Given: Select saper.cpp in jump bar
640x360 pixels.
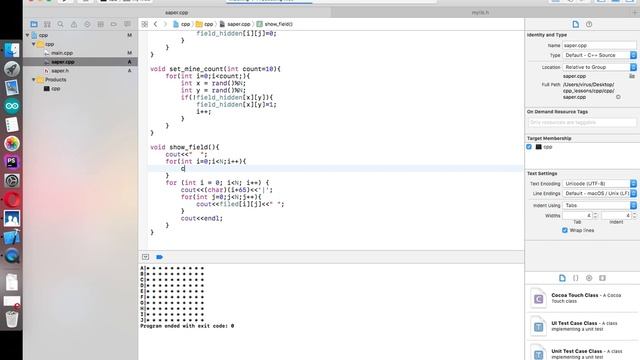Looking at the screenshot, I should (x=235, y=24).
